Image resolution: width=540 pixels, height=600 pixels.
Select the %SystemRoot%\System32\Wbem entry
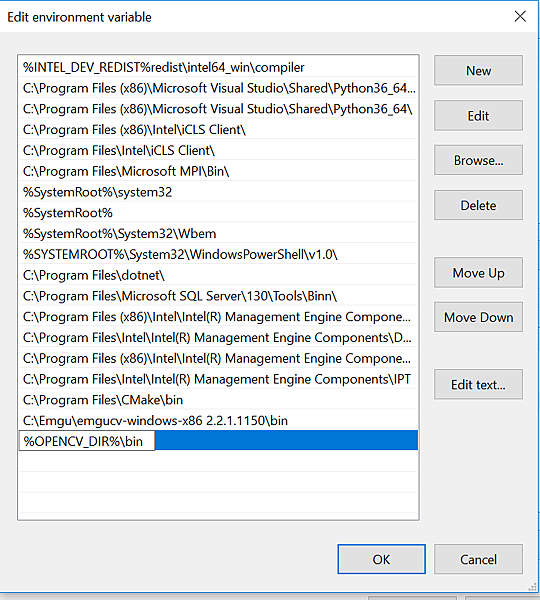pyautogui.click(x=218, y=233)
